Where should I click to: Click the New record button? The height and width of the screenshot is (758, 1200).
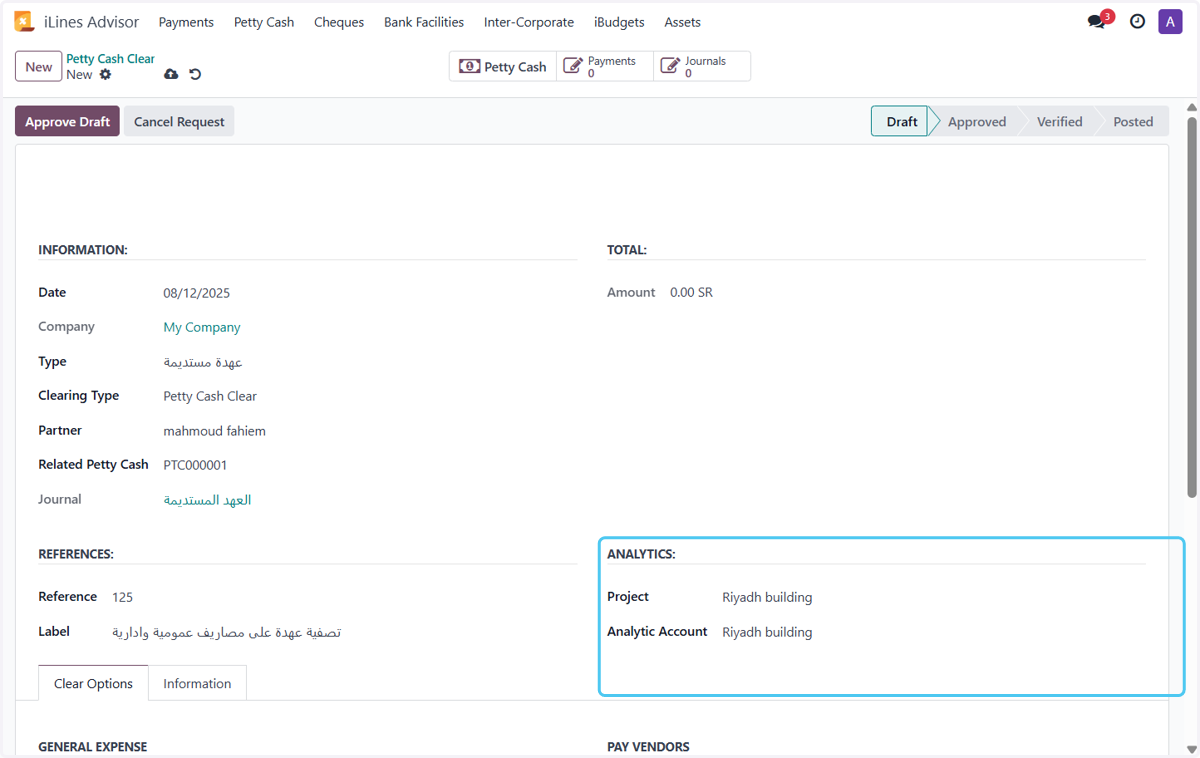(x=39, y=67)
